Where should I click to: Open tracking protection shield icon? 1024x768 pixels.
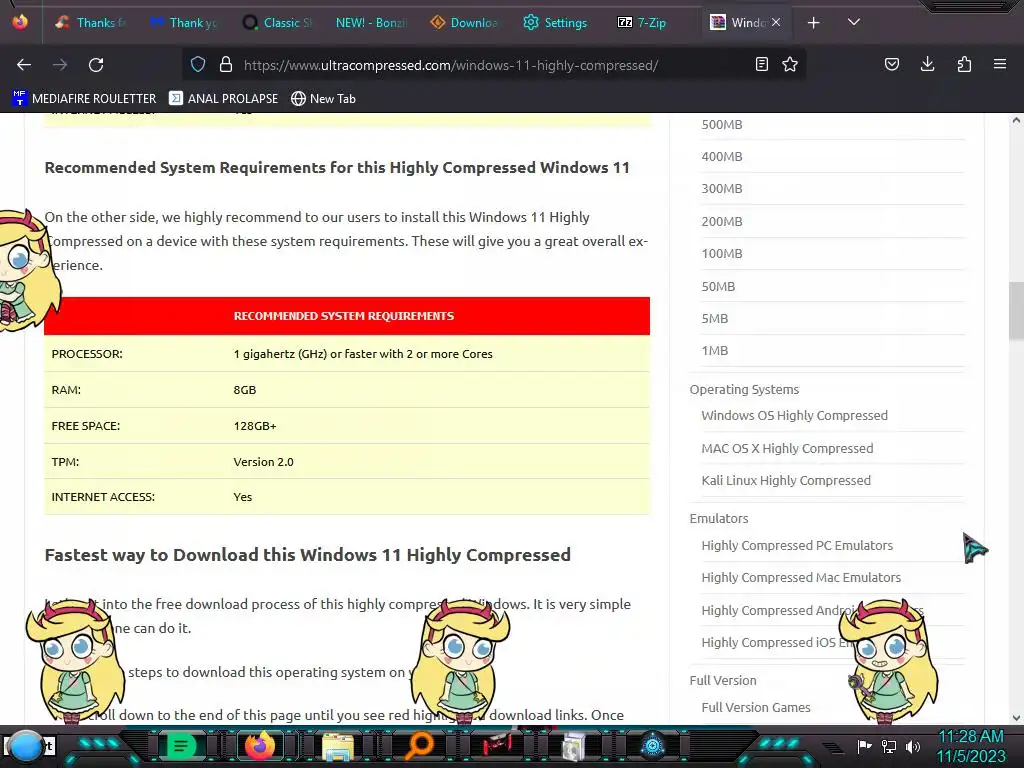[198, 64]
